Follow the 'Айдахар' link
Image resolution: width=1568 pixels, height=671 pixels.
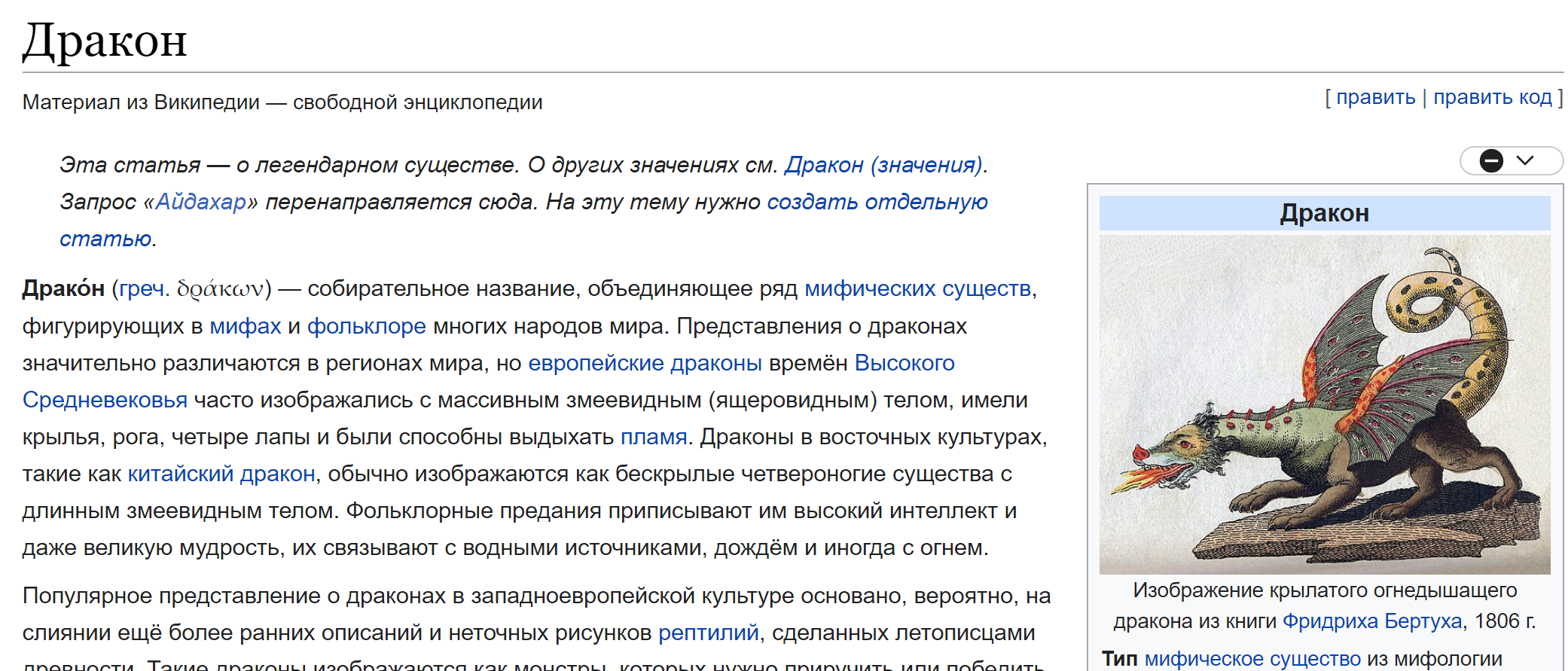pos(200,201)
